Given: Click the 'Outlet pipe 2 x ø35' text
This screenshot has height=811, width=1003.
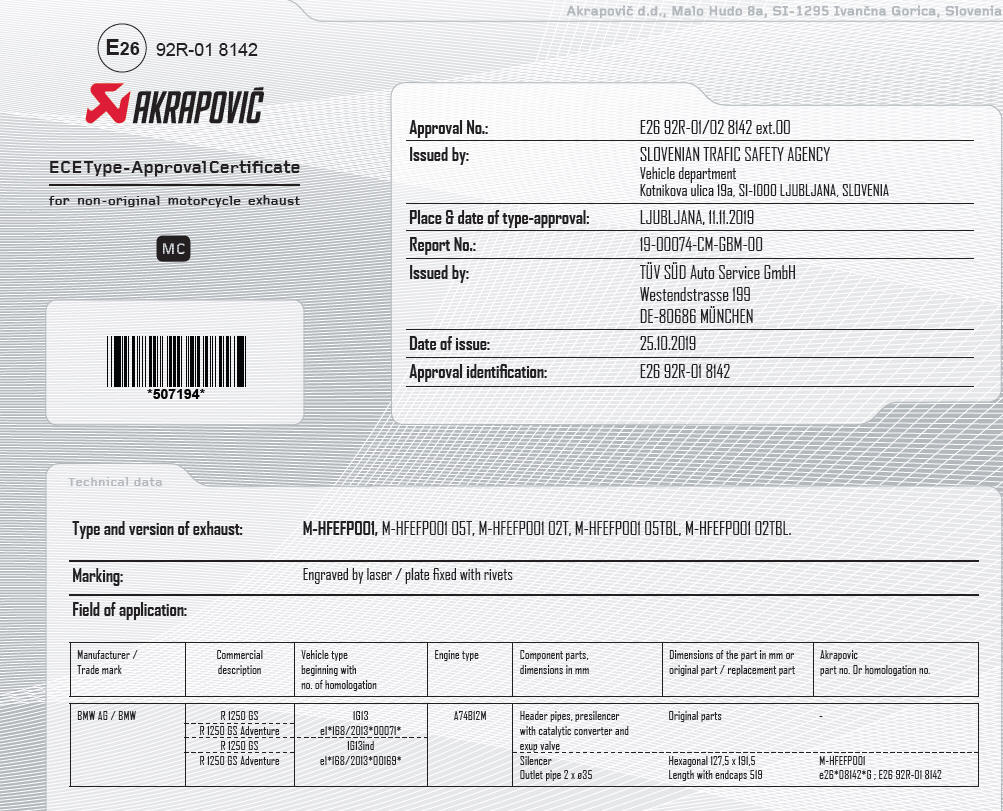Looking at the screenshot, I should [556, 775].
